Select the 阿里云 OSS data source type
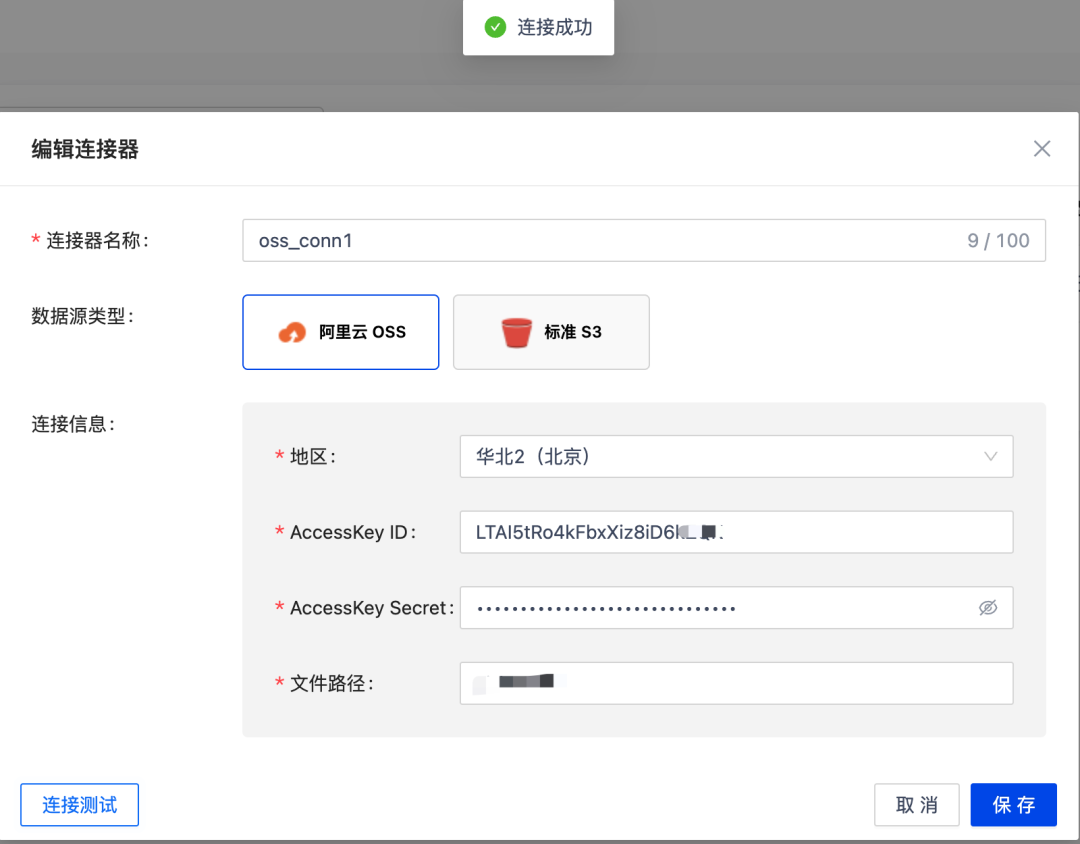Viewport: 1080px width, 844px height. tap(340, 332)
